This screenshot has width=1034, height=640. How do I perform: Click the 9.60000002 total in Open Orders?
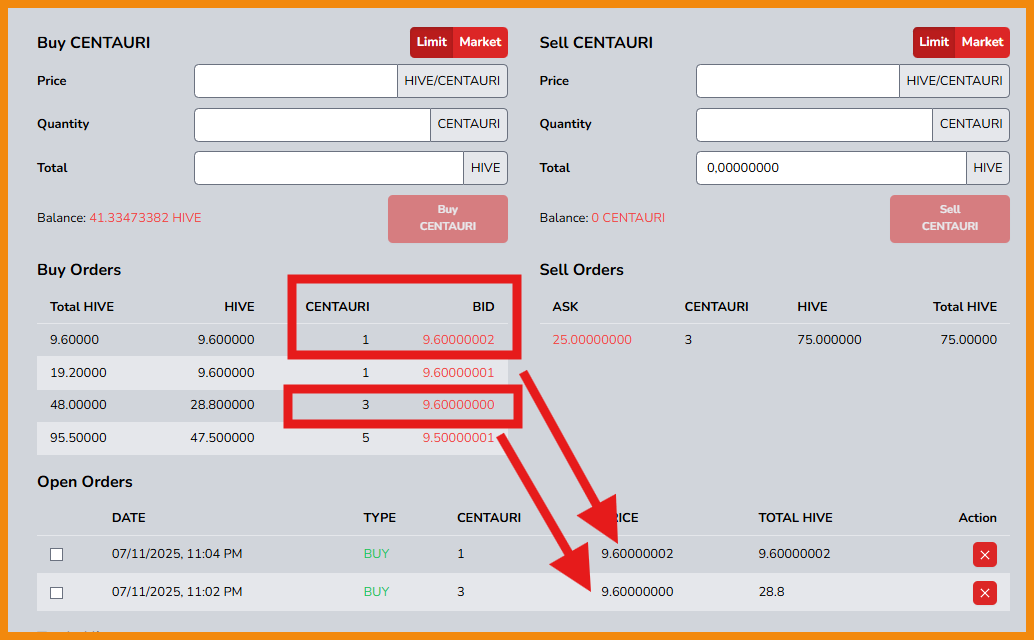[794, 554]
